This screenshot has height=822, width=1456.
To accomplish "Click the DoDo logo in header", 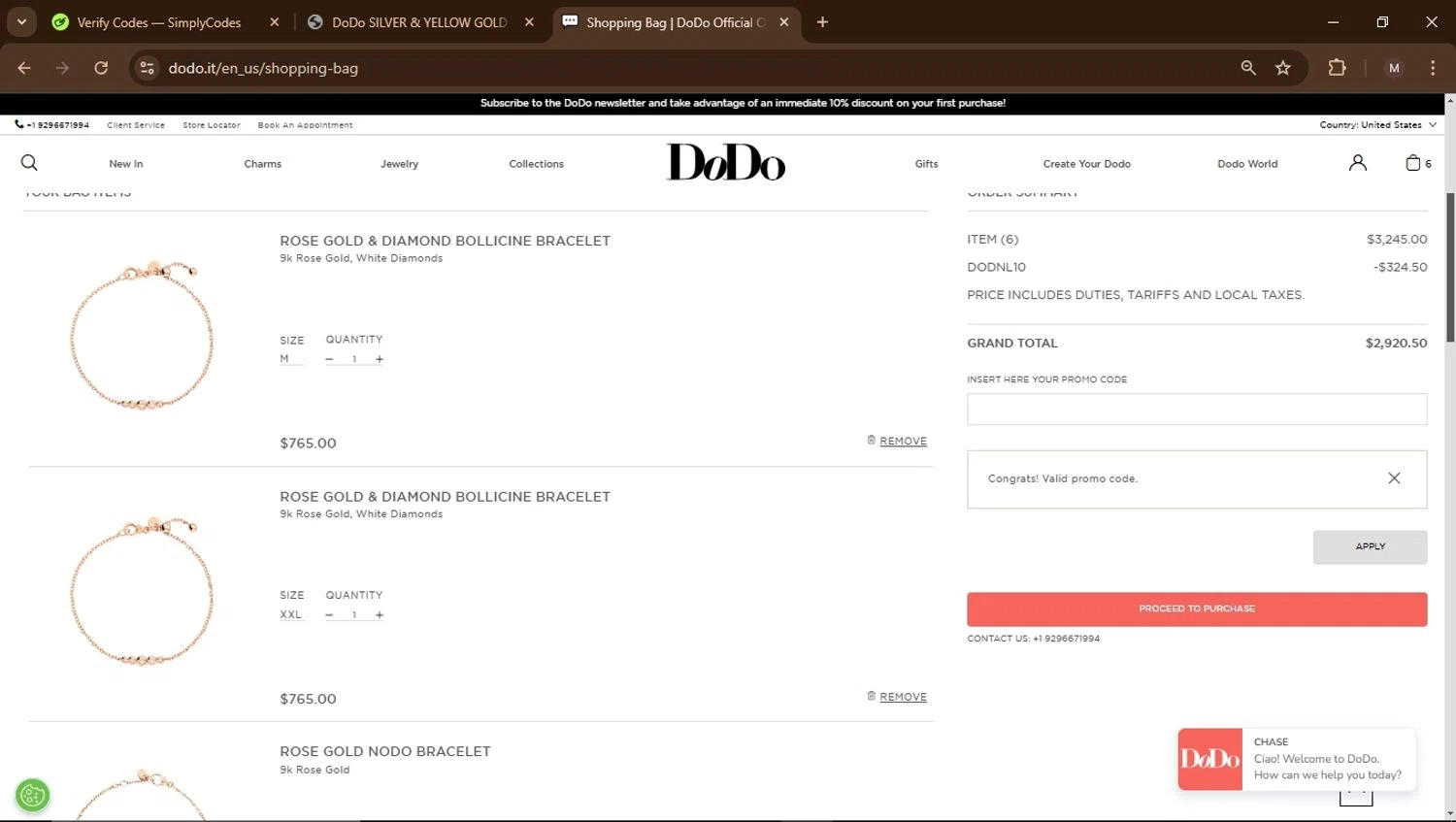I will pos(726,162).
